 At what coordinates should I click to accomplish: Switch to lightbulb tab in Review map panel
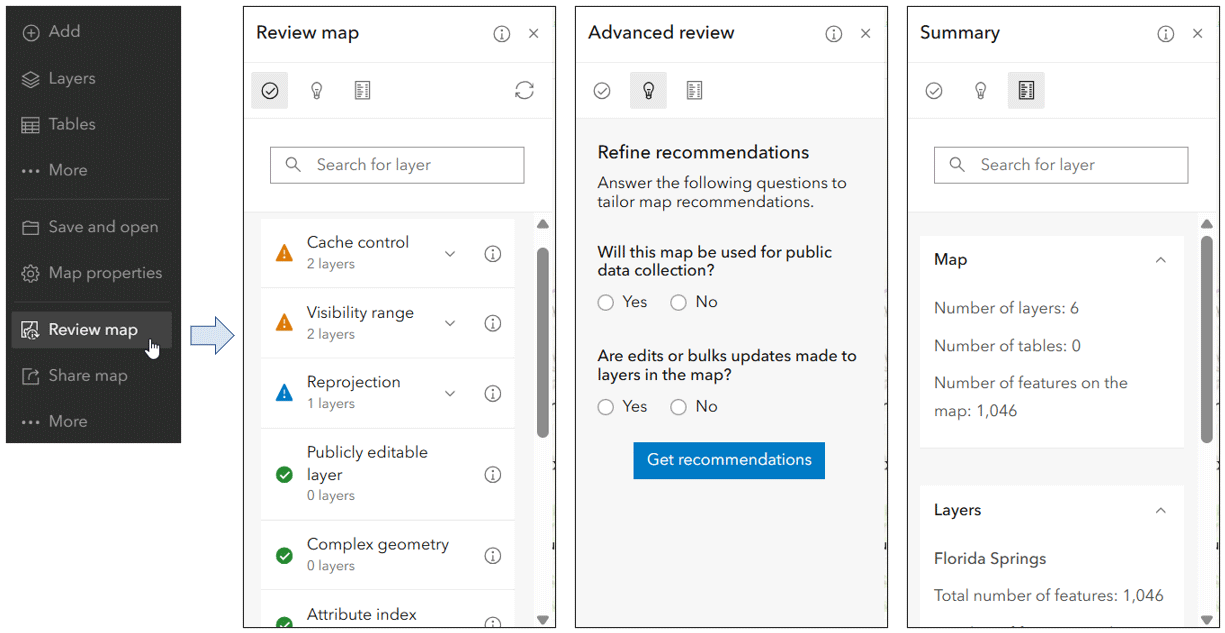(317, 91)
